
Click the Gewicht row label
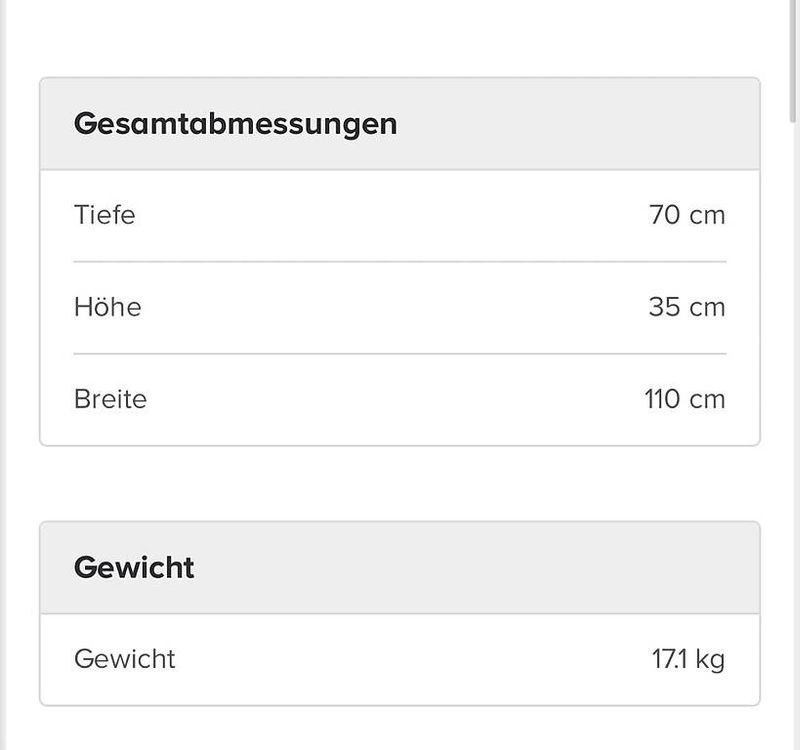tap(124, 659)
